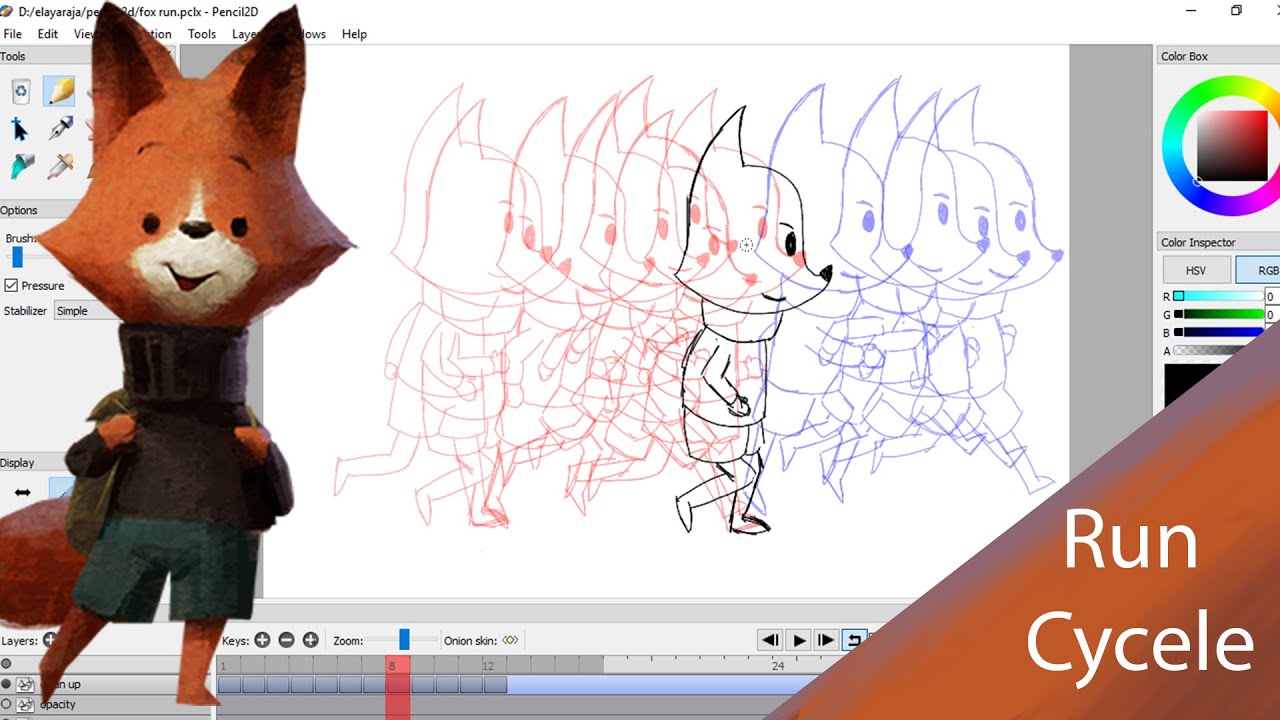Toggle visibility of all layers dot
The image size is (1280, 720).
6,663
